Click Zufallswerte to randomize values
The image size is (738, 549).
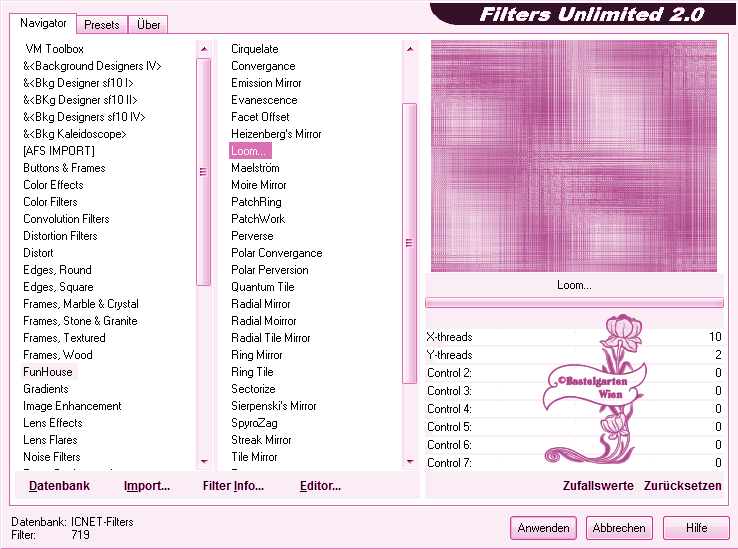pyautogui.click(x=598, y=485)
